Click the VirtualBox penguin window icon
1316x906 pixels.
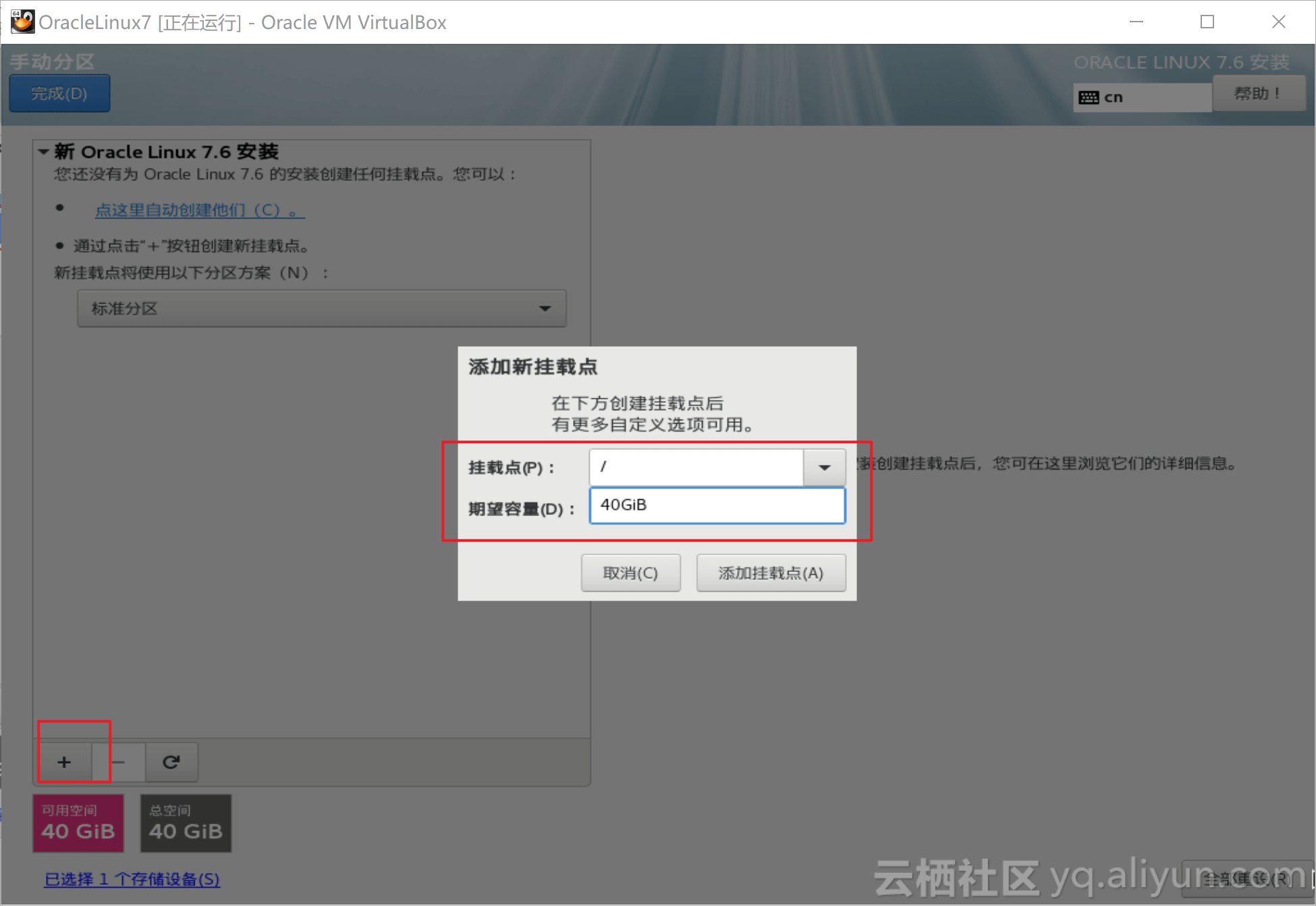[x=22, y=22]
